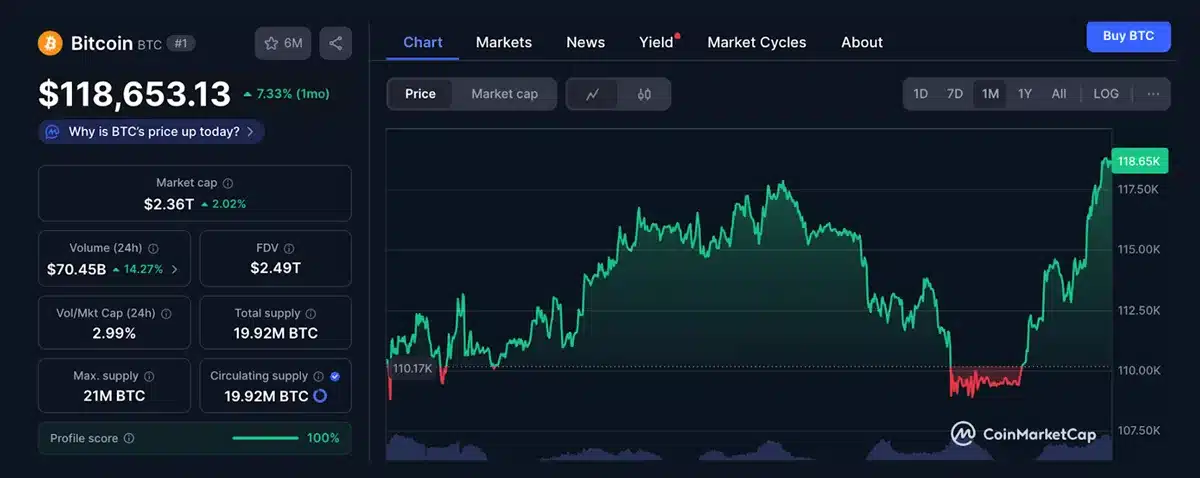Click the Bitcoin logo icon
The width and height of the screenshot is (1200, 478).
coord(50,43)
